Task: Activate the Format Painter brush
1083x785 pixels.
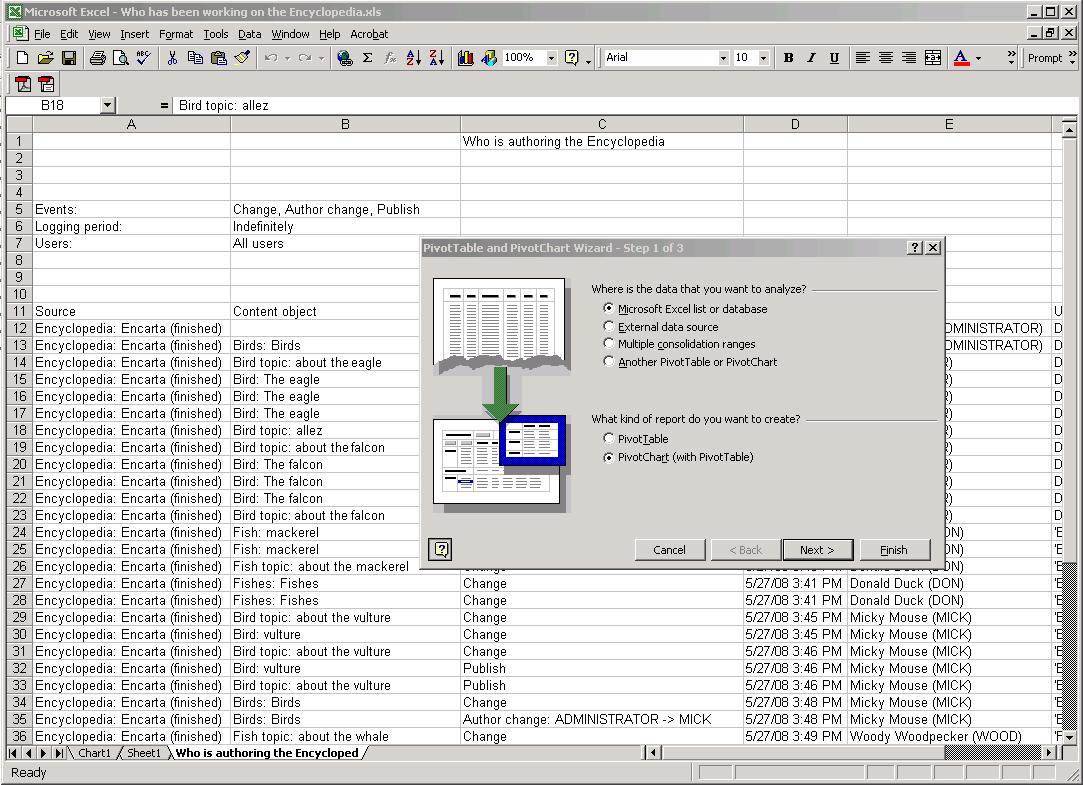Action: [242, 58]
